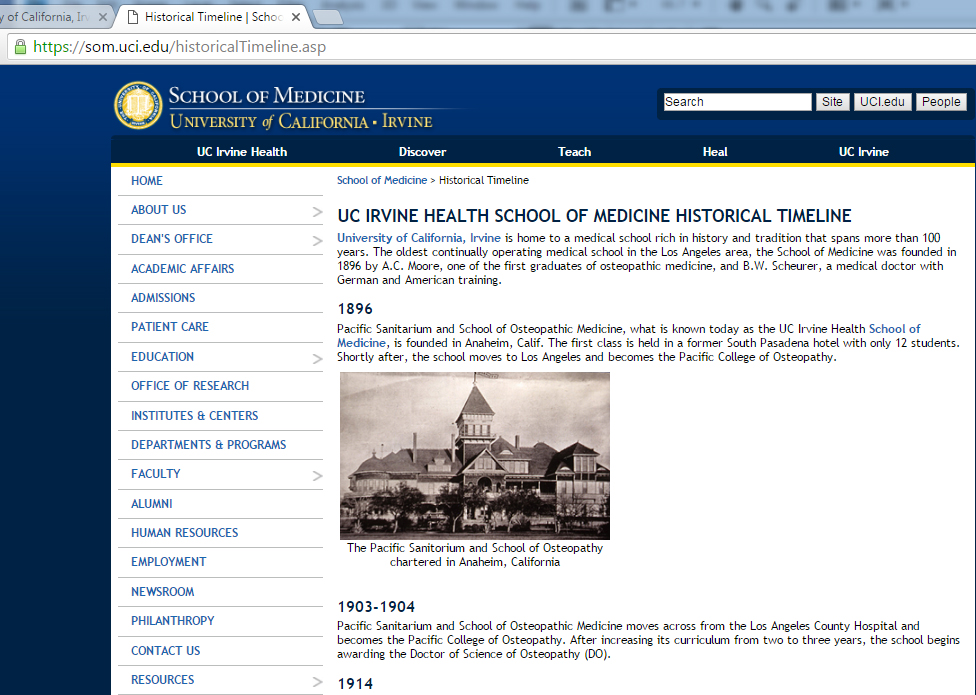Click into the Search text field
The image size is (976, 695).
tap(737, 102)
